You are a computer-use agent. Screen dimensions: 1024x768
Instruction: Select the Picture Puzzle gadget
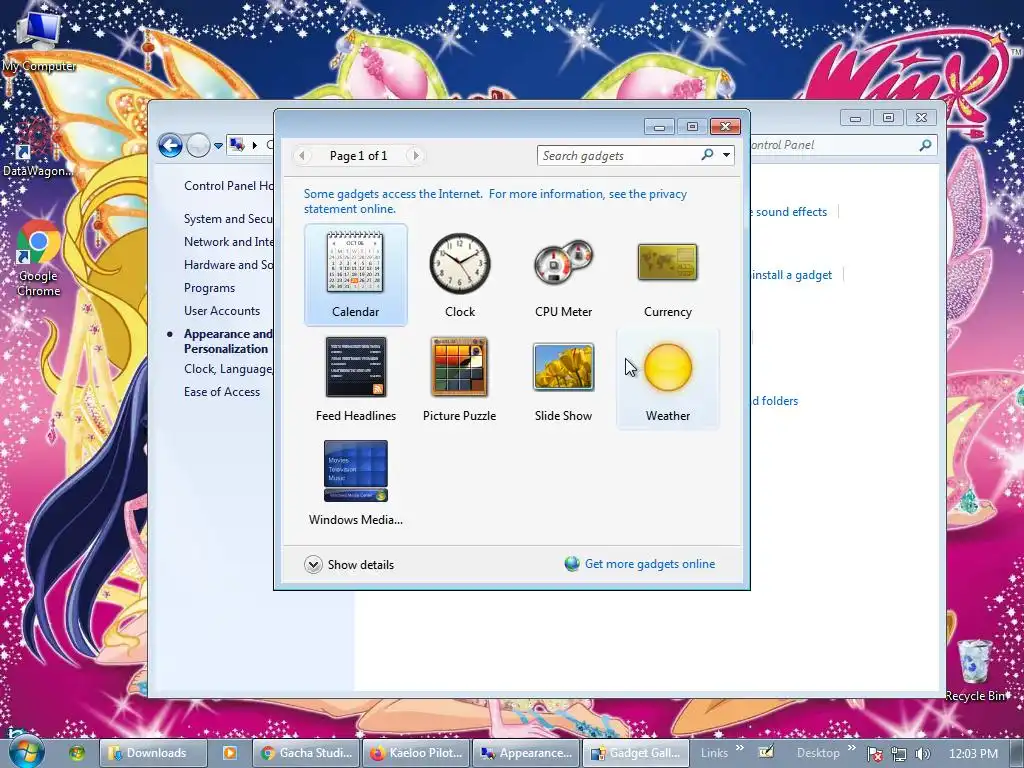(460, 379)
